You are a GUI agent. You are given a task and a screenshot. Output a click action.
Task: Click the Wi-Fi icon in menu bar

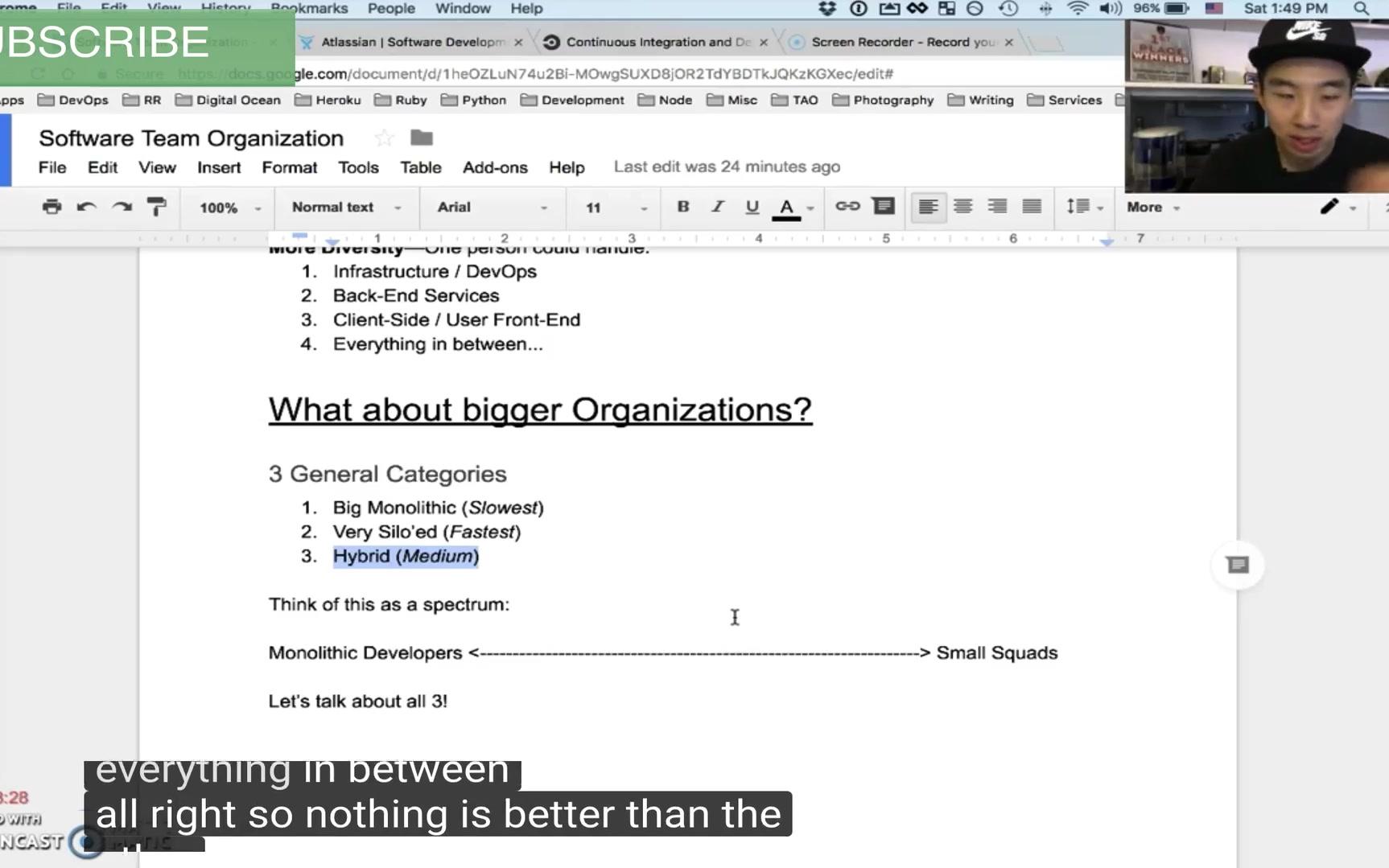[1077, 9]
